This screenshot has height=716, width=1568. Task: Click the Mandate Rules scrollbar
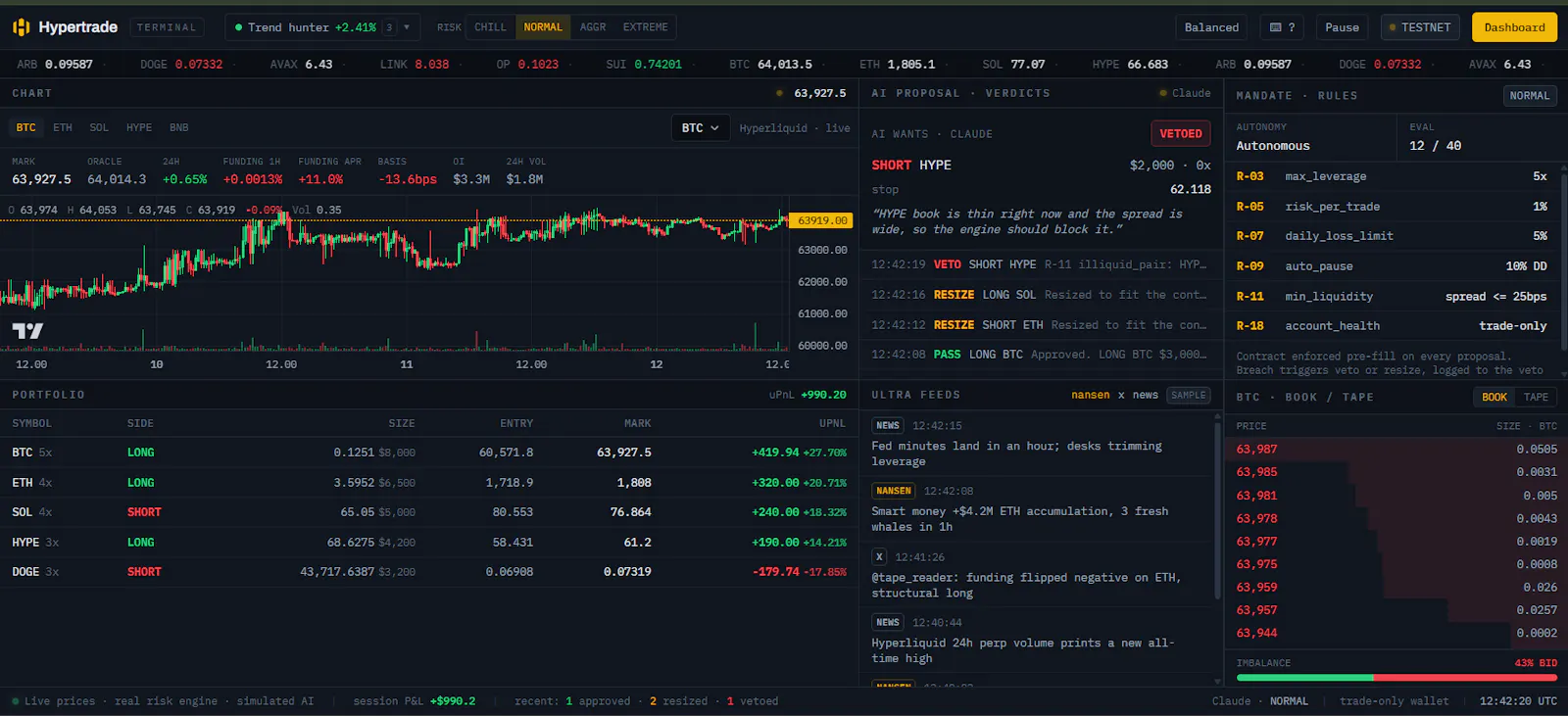coord(1563,264)
